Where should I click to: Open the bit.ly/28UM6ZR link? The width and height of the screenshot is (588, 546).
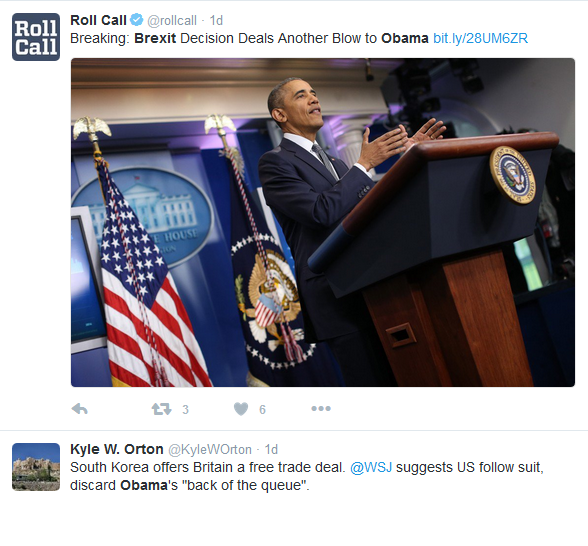pyautogui.click(x=480, y=38)
